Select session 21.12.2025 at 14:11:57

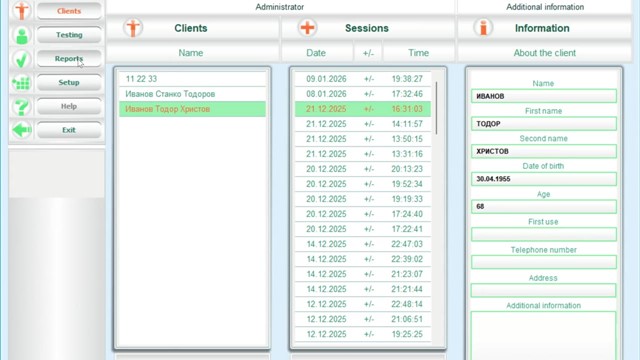click(363, 124)
